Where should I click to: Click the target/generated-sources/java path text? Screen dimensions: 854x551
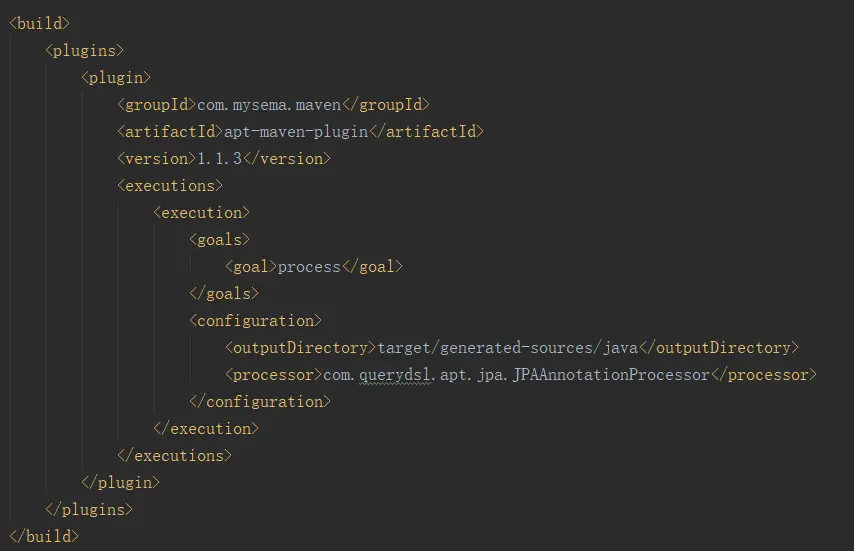click(x=507, y=347)
